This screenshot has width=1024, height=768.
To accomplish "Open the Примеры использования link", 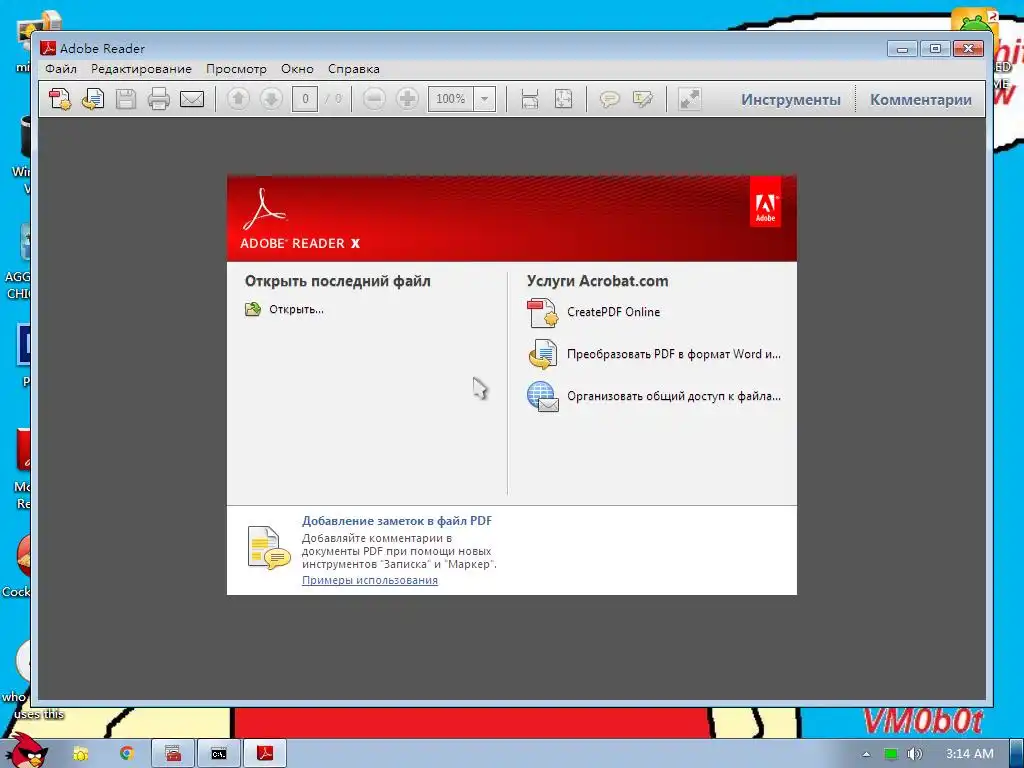I will (370, 580).
